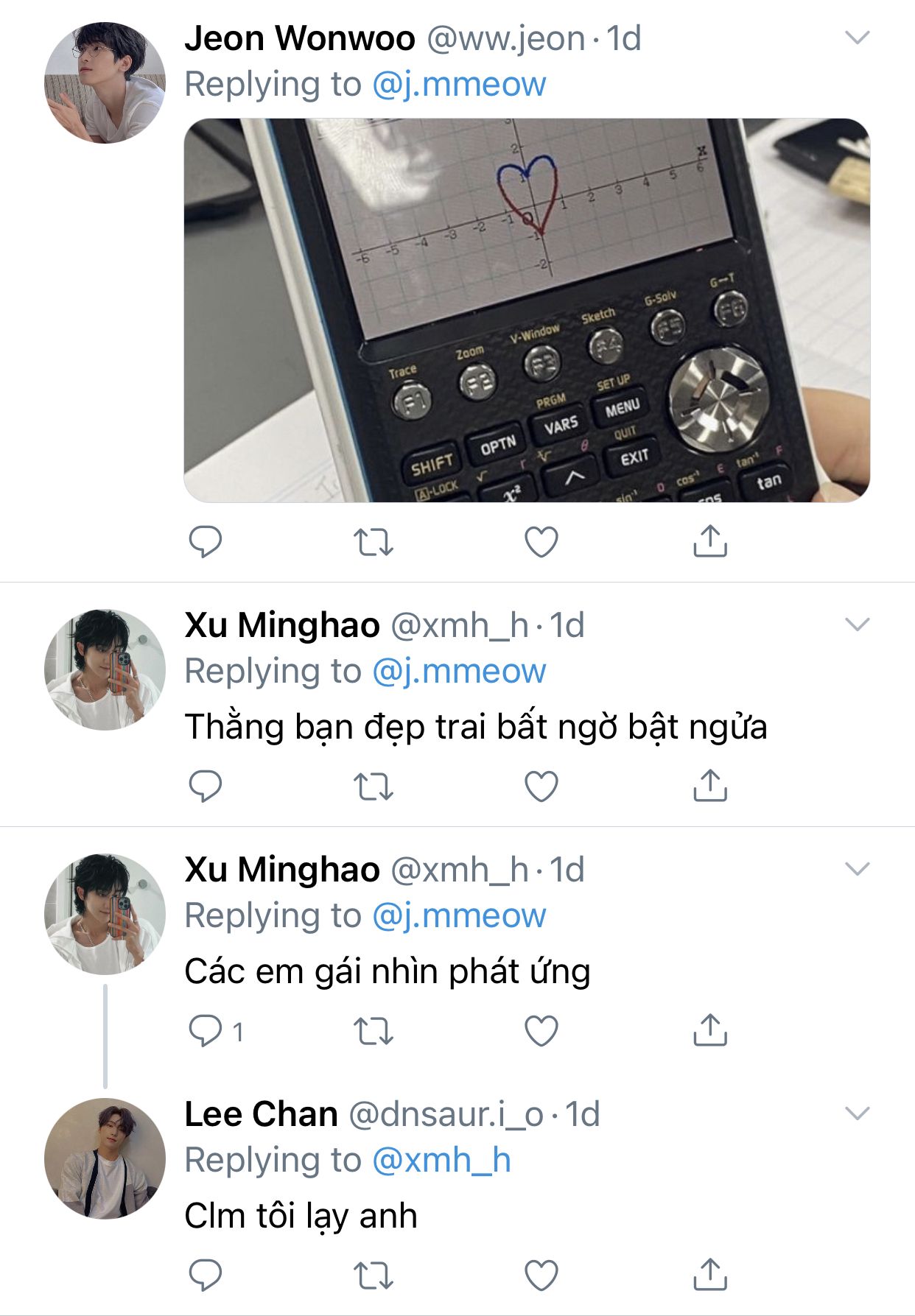
Task: Open the @j.mmeow link under Jeon Wonwoo
Action: click(459, 85)
